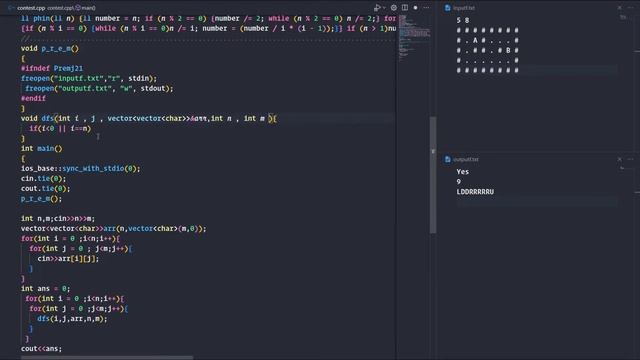Click the 'dfs(i,j,arr,n,m);' call
The image size is (640, 360).
72,319
